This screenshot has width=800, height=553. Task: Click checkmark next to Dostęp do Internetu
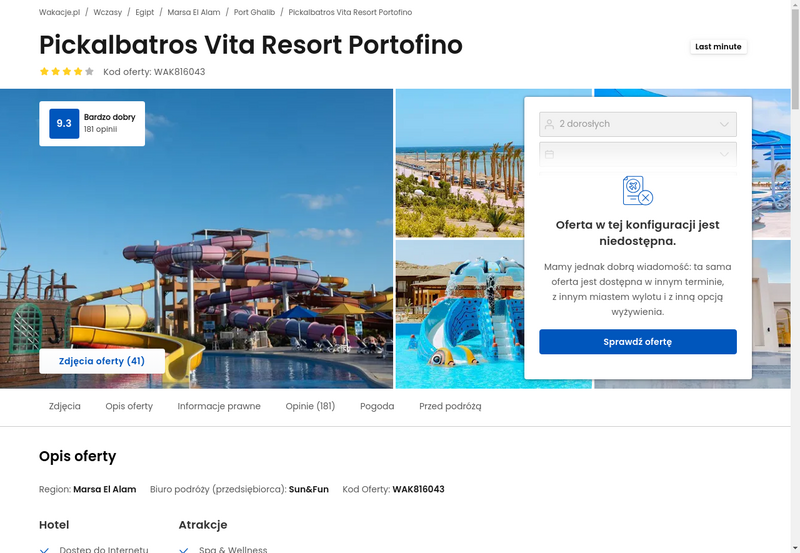[x=44, y=550]
